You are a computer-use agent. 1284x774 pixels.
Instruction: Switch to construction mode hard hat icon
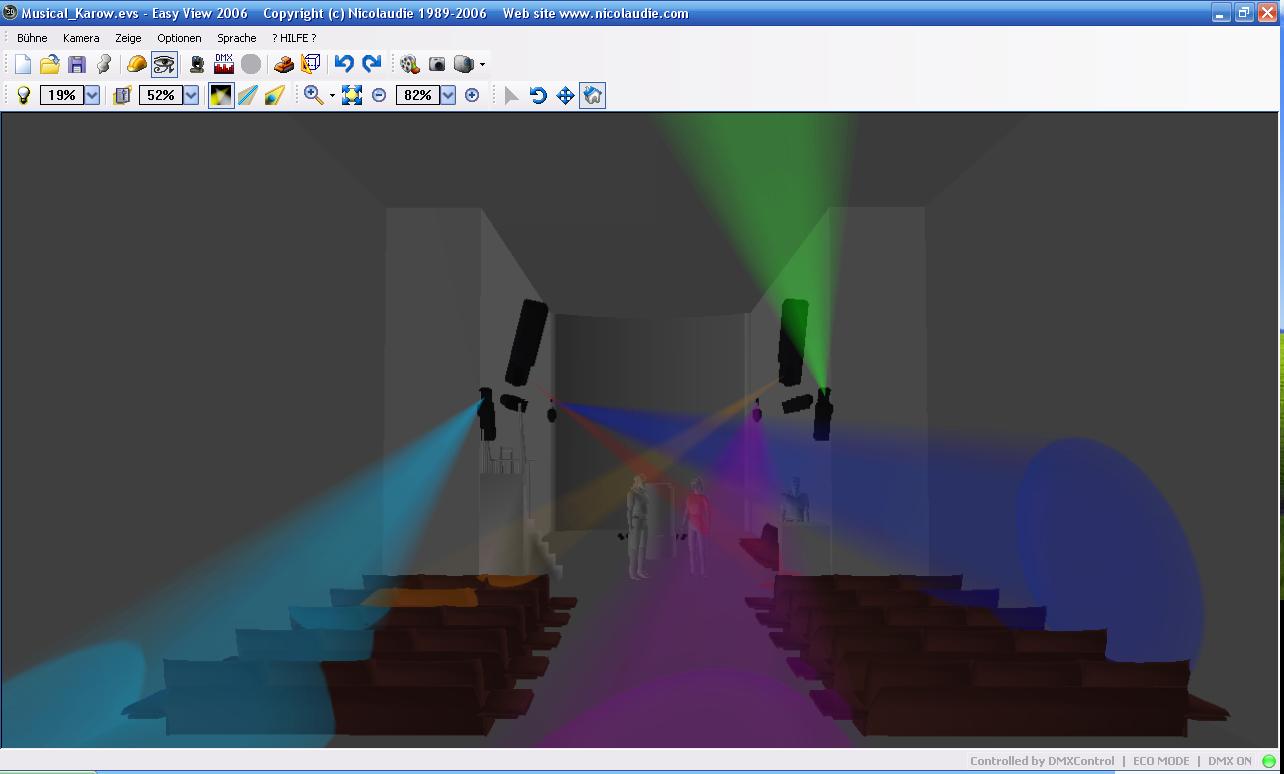[136, 64]
